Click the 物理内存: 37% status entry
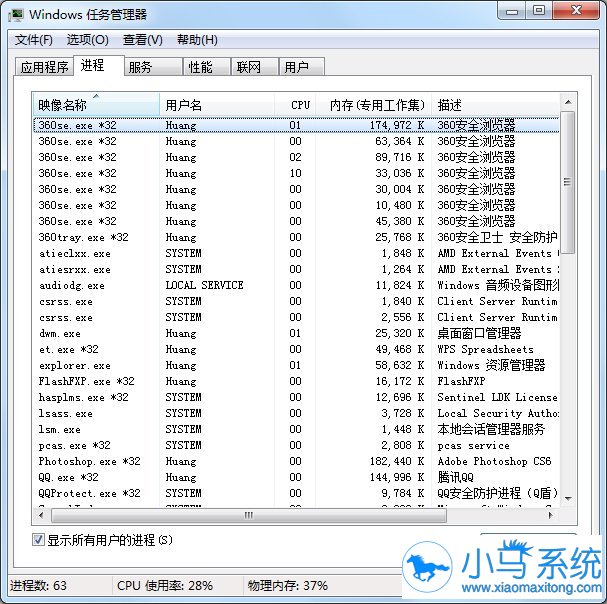Screen dimensions: 607x604 coord(288,585)
